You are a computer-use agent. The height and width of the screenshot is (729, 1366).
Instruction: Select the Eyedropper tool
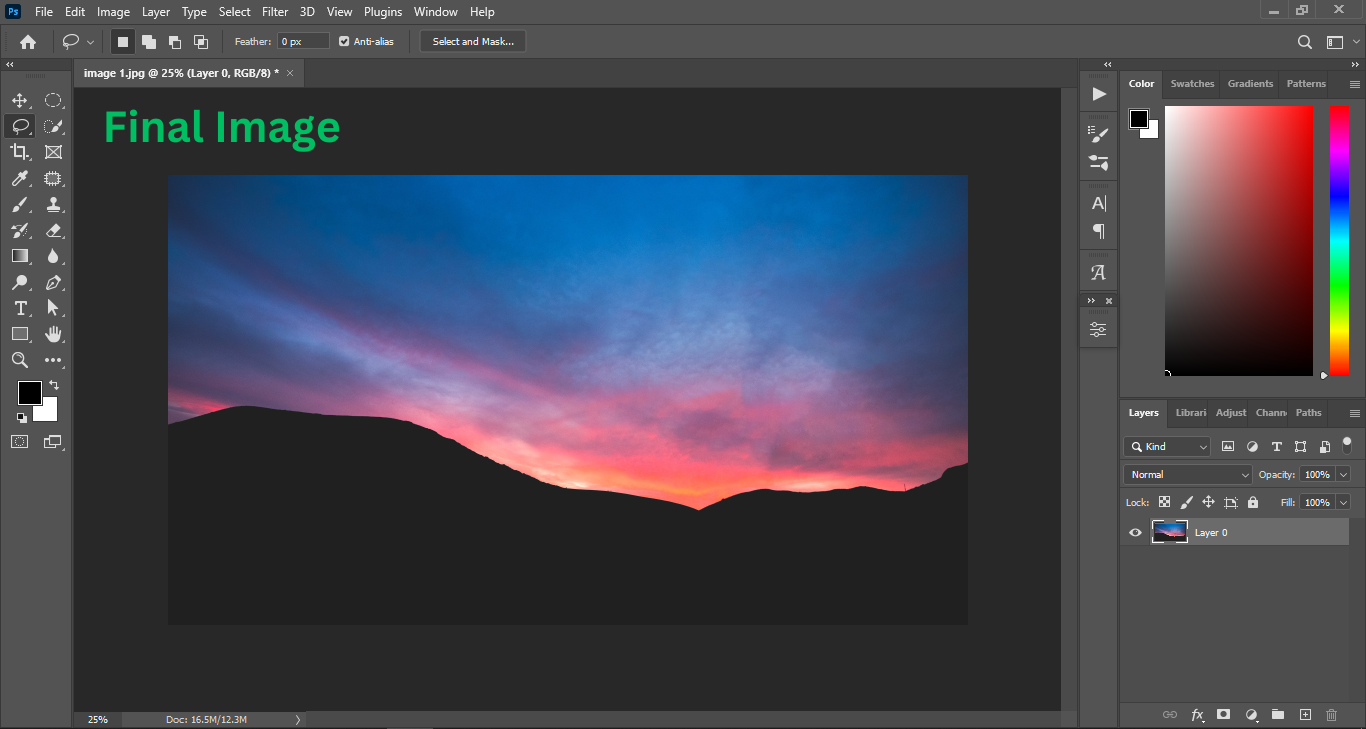click(x=20, y=178)
